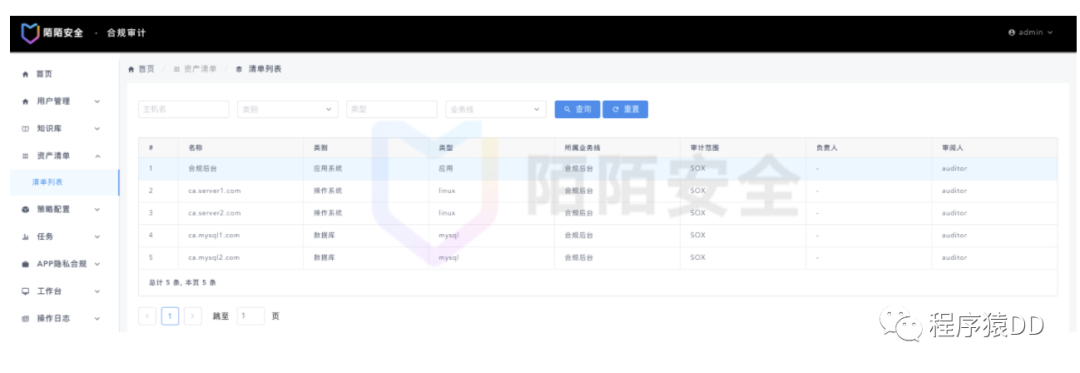Click the 审阅人 column header

pos(953,148)
